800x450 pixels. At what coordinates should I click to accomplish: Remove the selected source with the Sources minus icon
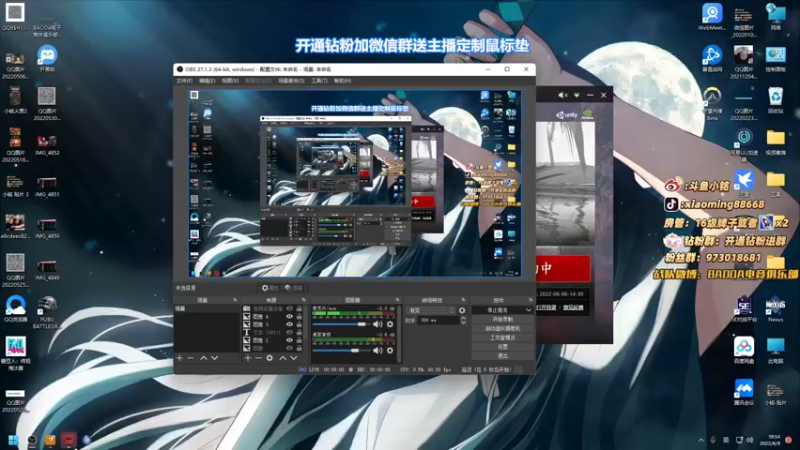(x=259, y=358)
